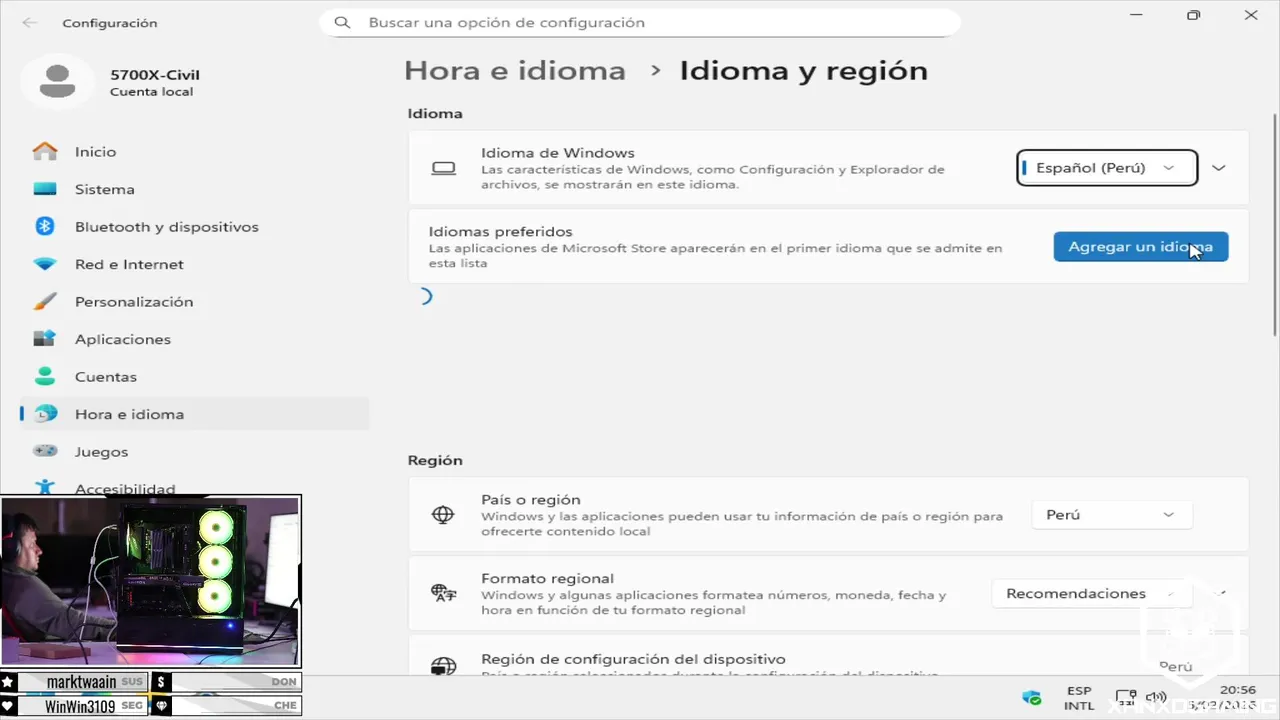This screenshot has height=720, width=1280.
Task: Open Aplicaciones section
Action: point(194,339)
